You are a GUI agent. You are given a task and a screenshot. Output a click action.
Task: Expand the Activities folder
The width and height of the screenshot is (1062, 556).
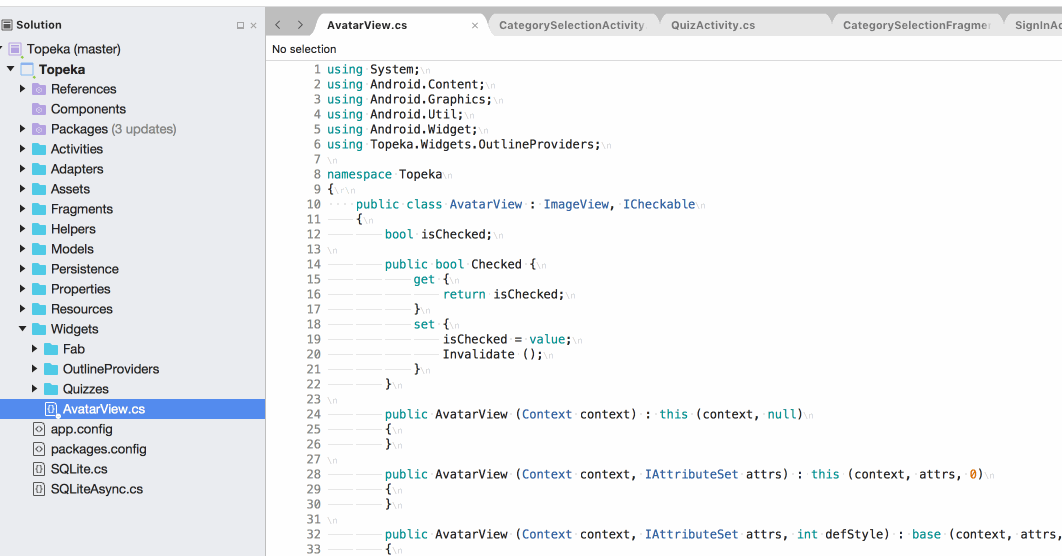[x=23, y=149]
